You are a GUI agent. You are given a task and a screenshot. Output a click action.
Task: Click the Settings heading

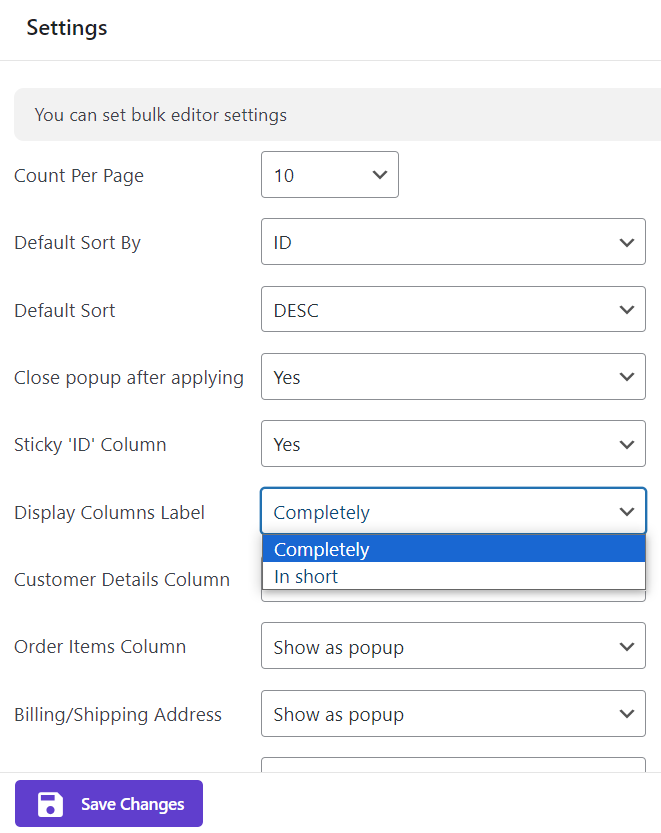(x=67, y=28)
